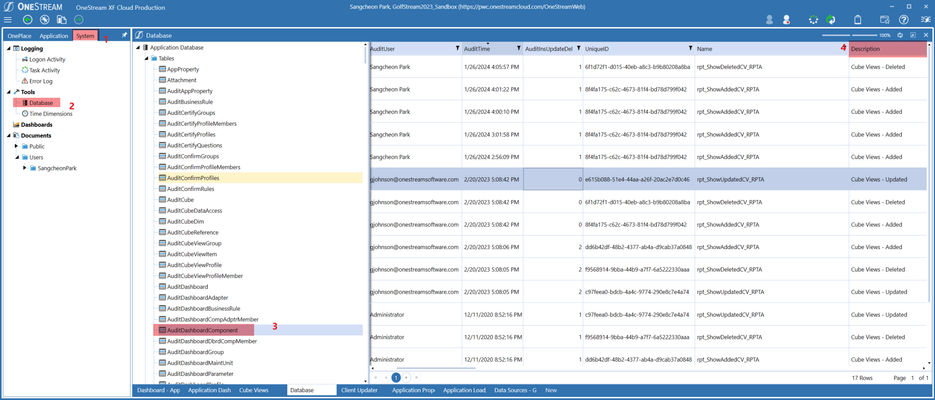935x400 pixels.
Task: Go to next page in grid pager
Action: pos(407,377)
